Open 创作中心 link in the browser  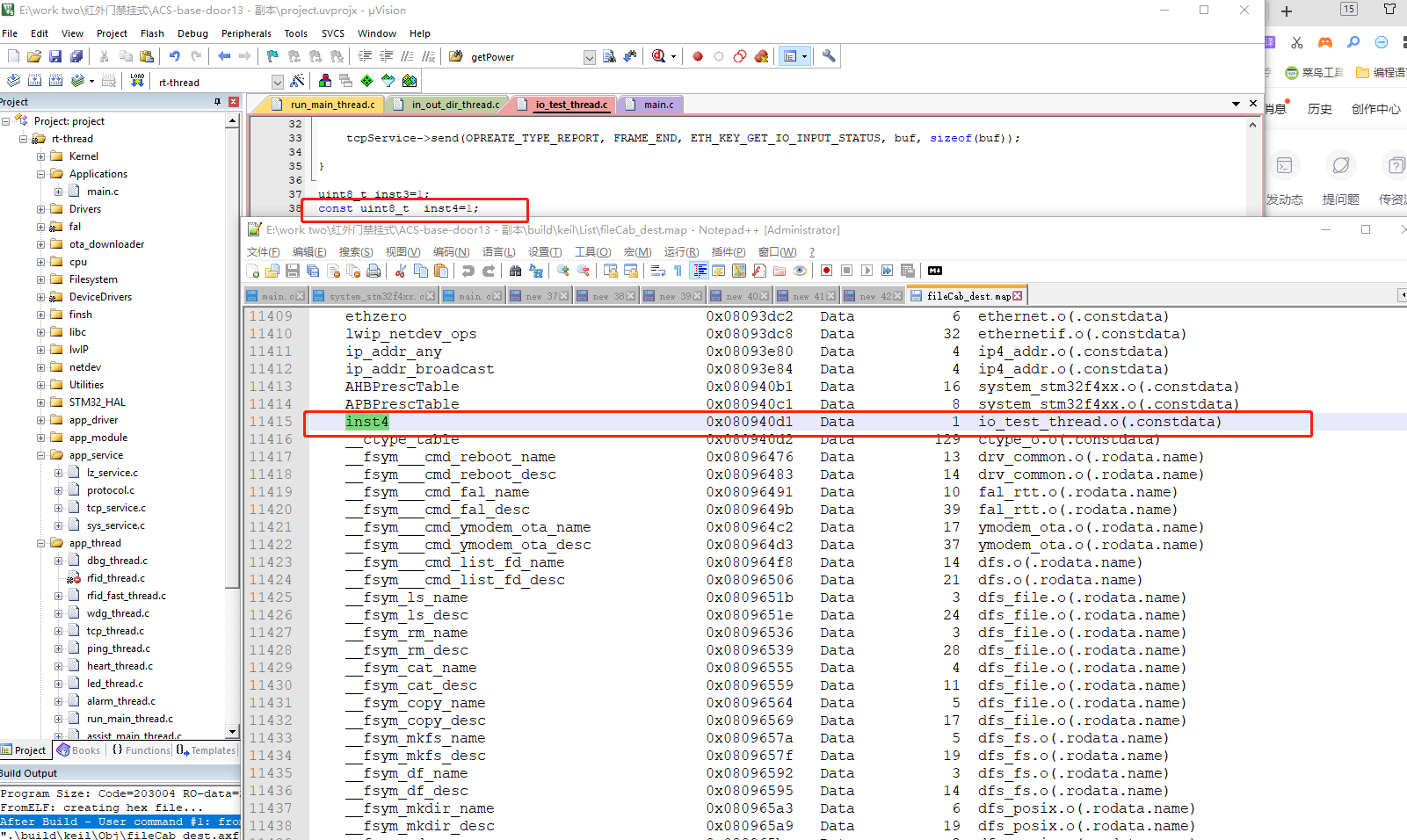1376,109
